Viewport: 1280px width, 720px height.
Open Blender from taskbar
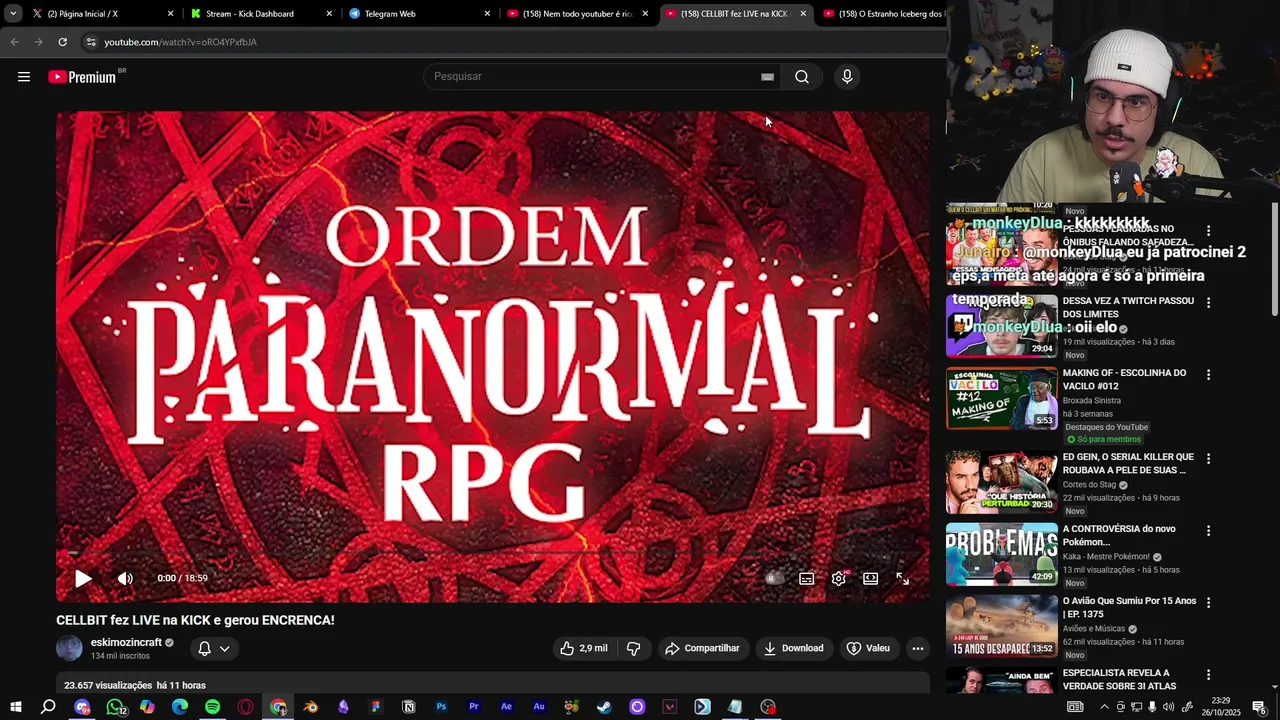tap(311, 707)
